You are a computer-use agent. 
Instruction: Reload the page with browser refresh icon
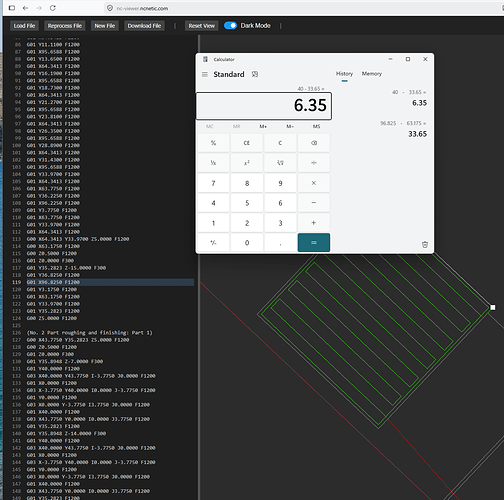click(53, 8)
